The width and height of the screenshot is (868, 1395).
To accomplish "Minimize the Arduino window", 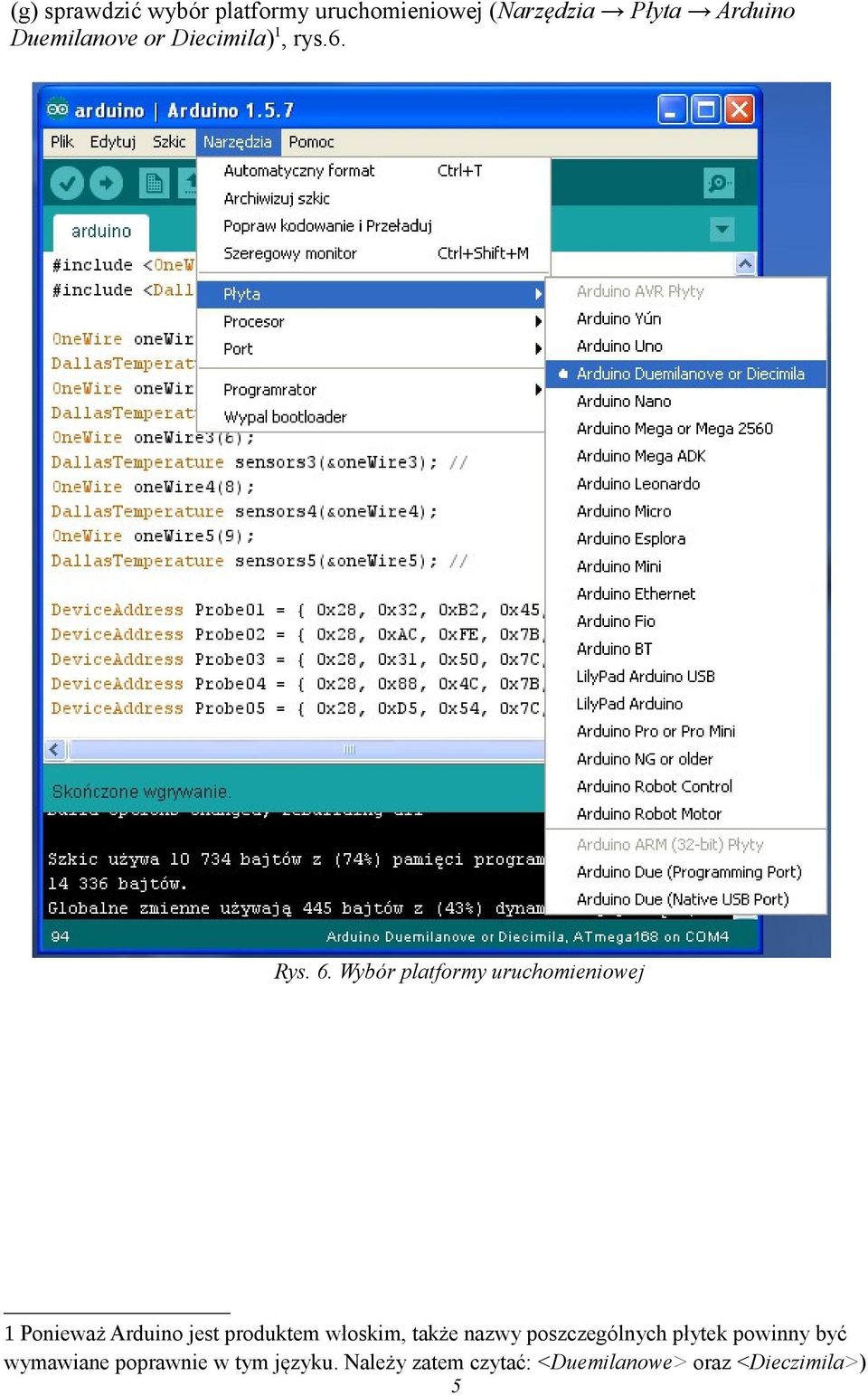I will tap(672, 110).
